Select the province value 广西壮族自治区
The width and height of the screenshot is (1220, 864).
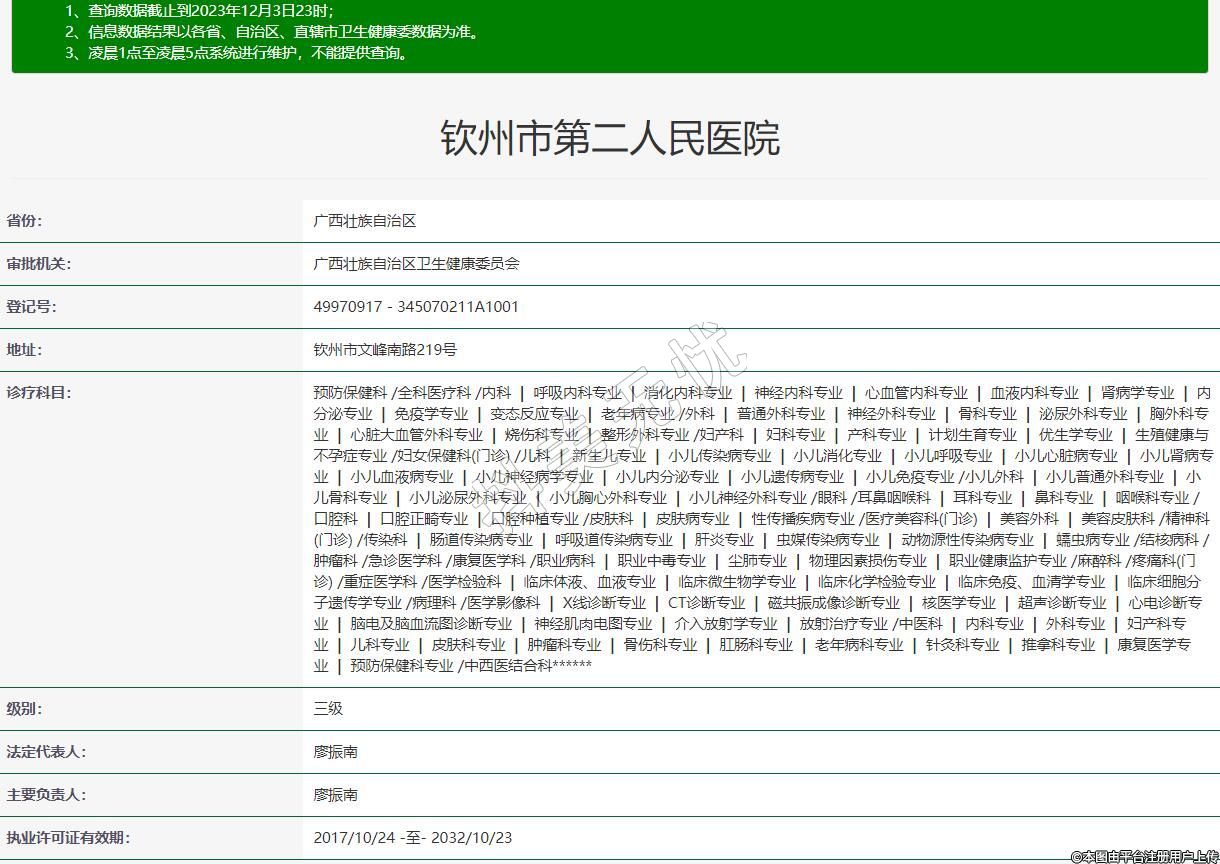(364, 221)
